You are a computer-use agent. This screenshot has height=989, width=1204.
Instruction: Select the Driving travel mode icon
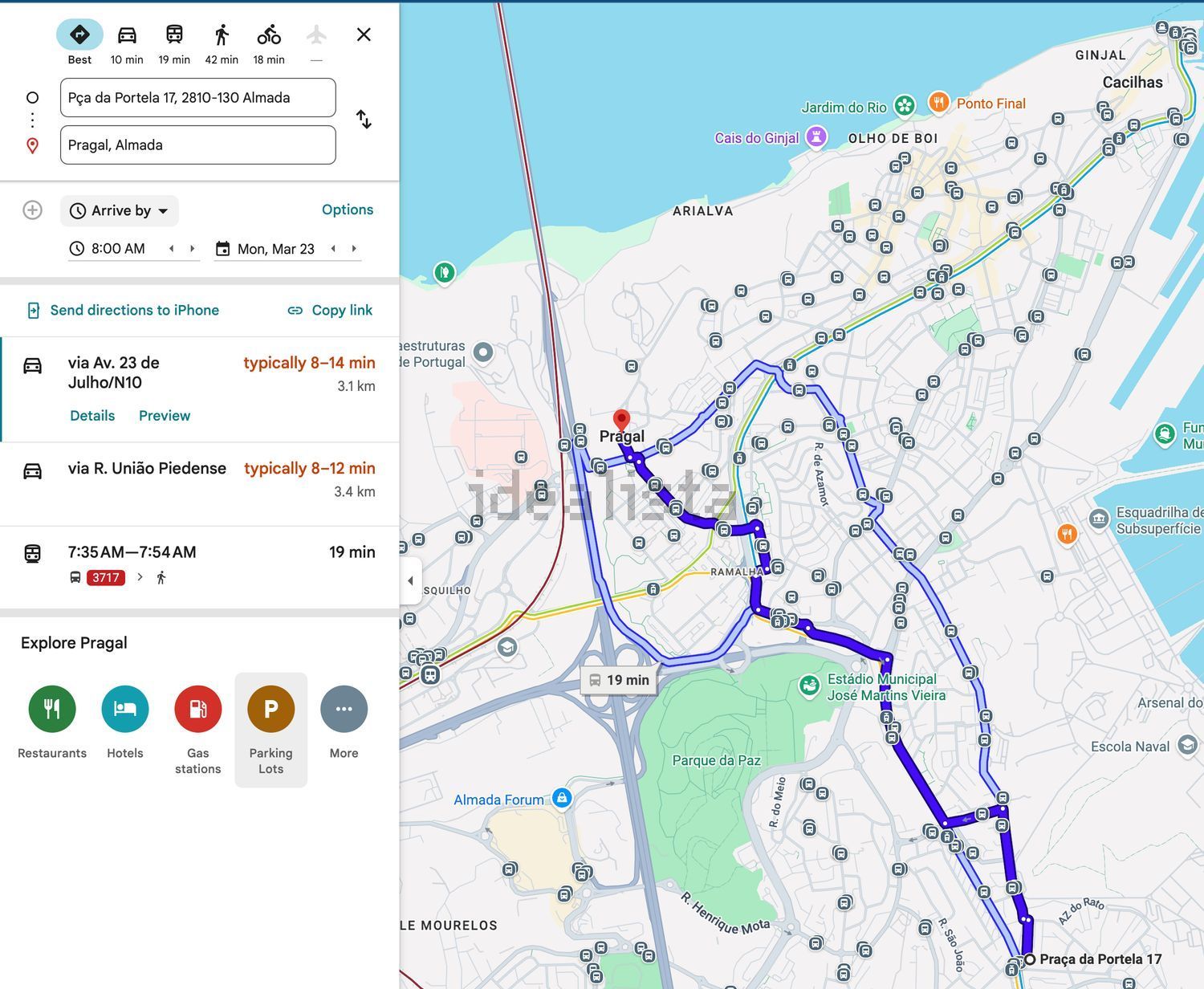coord(127,35)
